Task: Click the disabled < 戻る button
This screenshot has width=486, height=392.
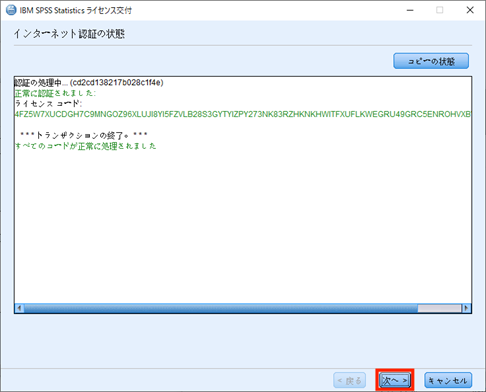Action: (349, 380)
